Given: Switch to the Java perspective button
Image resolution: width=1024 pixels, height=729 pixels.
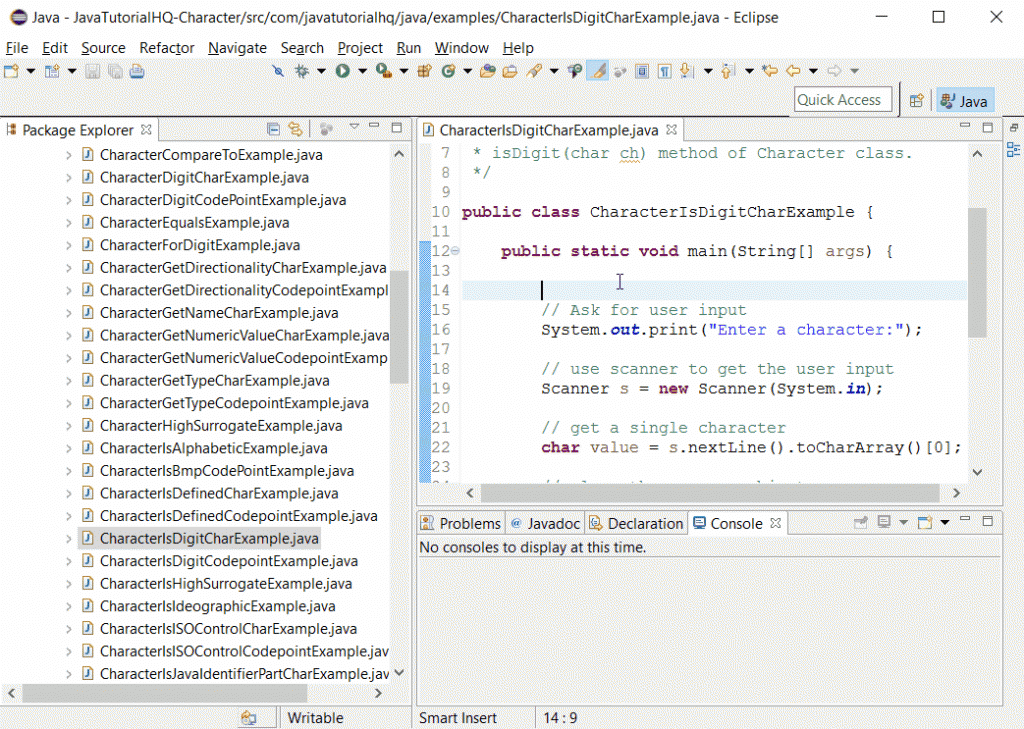Looking at the screenshot, I should [x=965, y=101].
